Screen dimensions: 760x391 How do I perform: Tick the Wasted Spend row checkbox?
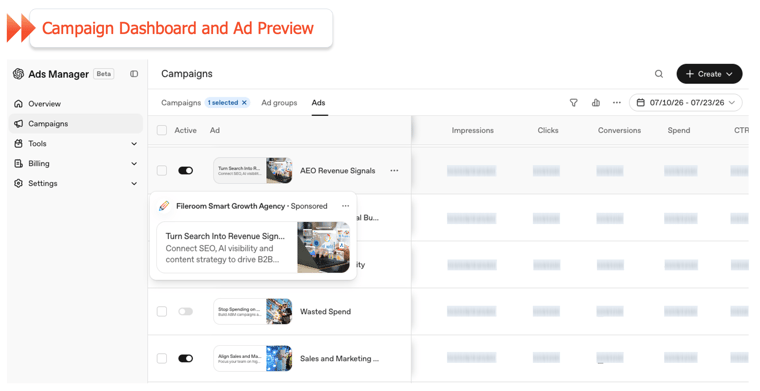[162, 312]
